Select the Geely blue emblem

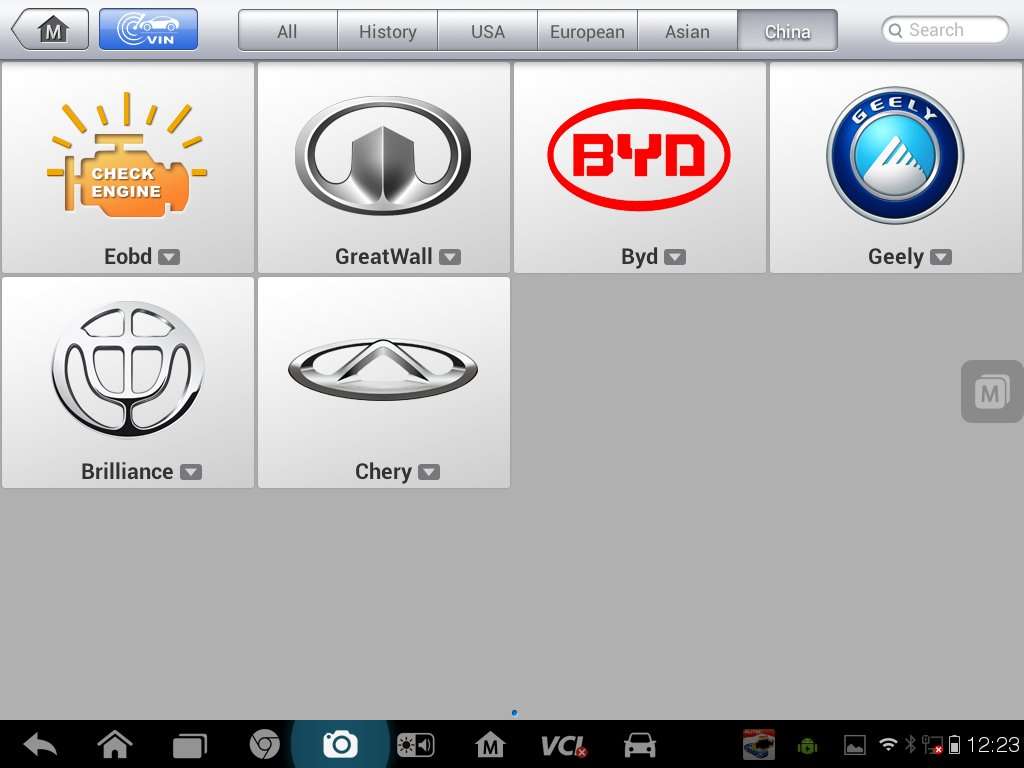(x=895, y=155)
